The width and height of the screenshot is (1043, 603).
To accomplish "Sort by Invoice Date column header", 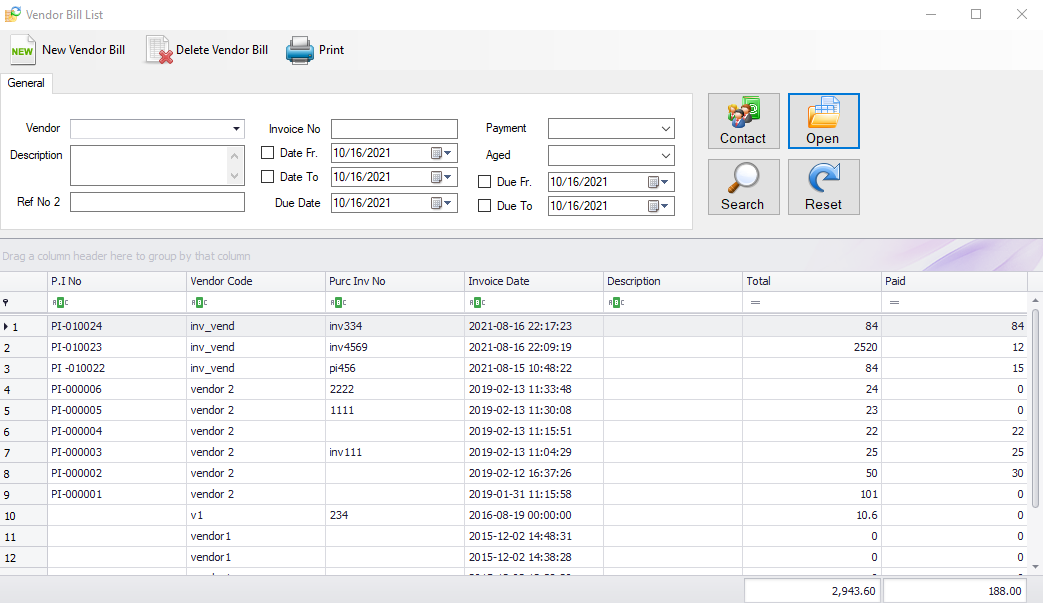I will [x=534, y=281].
